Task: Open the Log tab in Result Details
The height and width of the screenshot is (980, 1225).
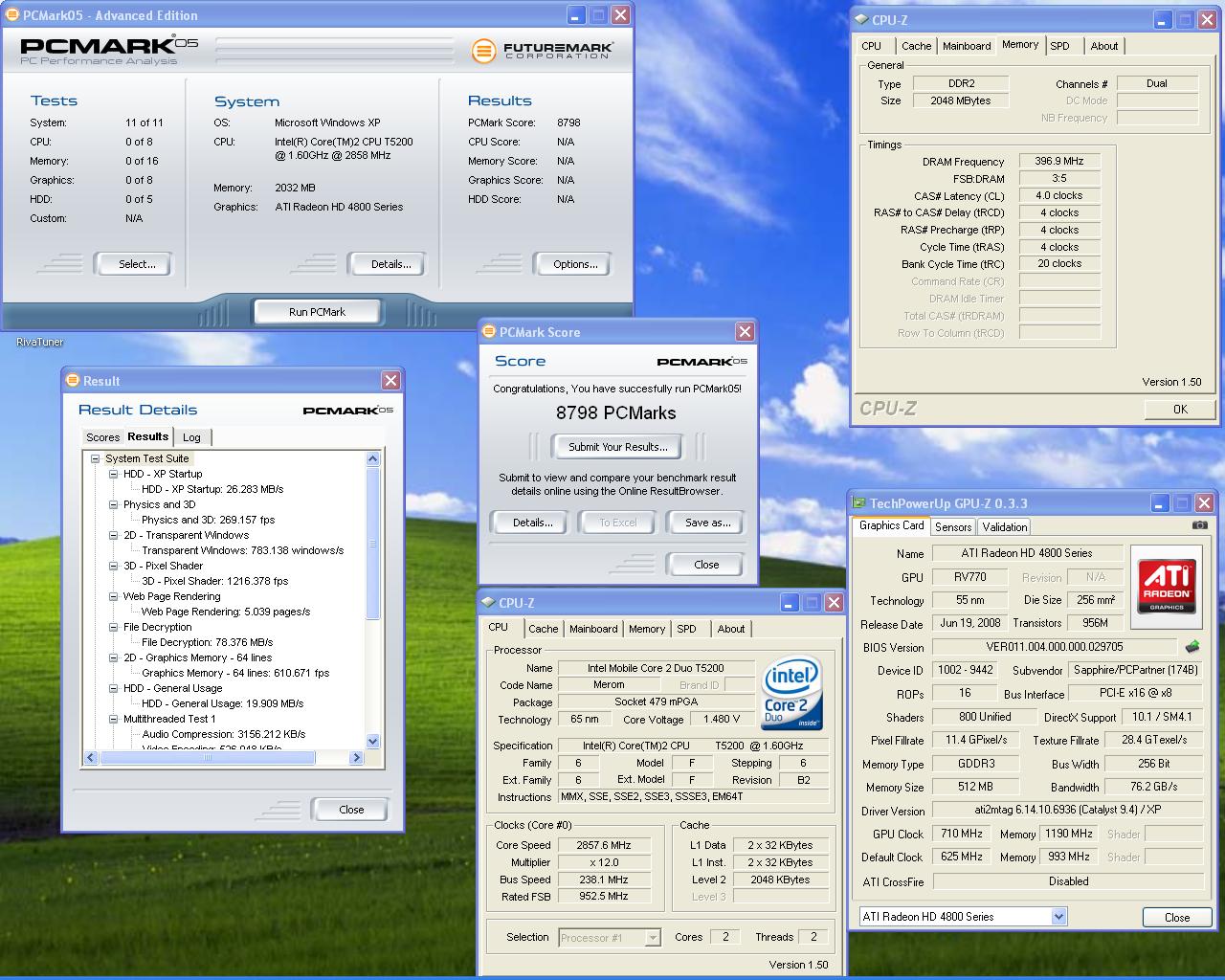Action: pyautogui.click(x=192, y=437)
